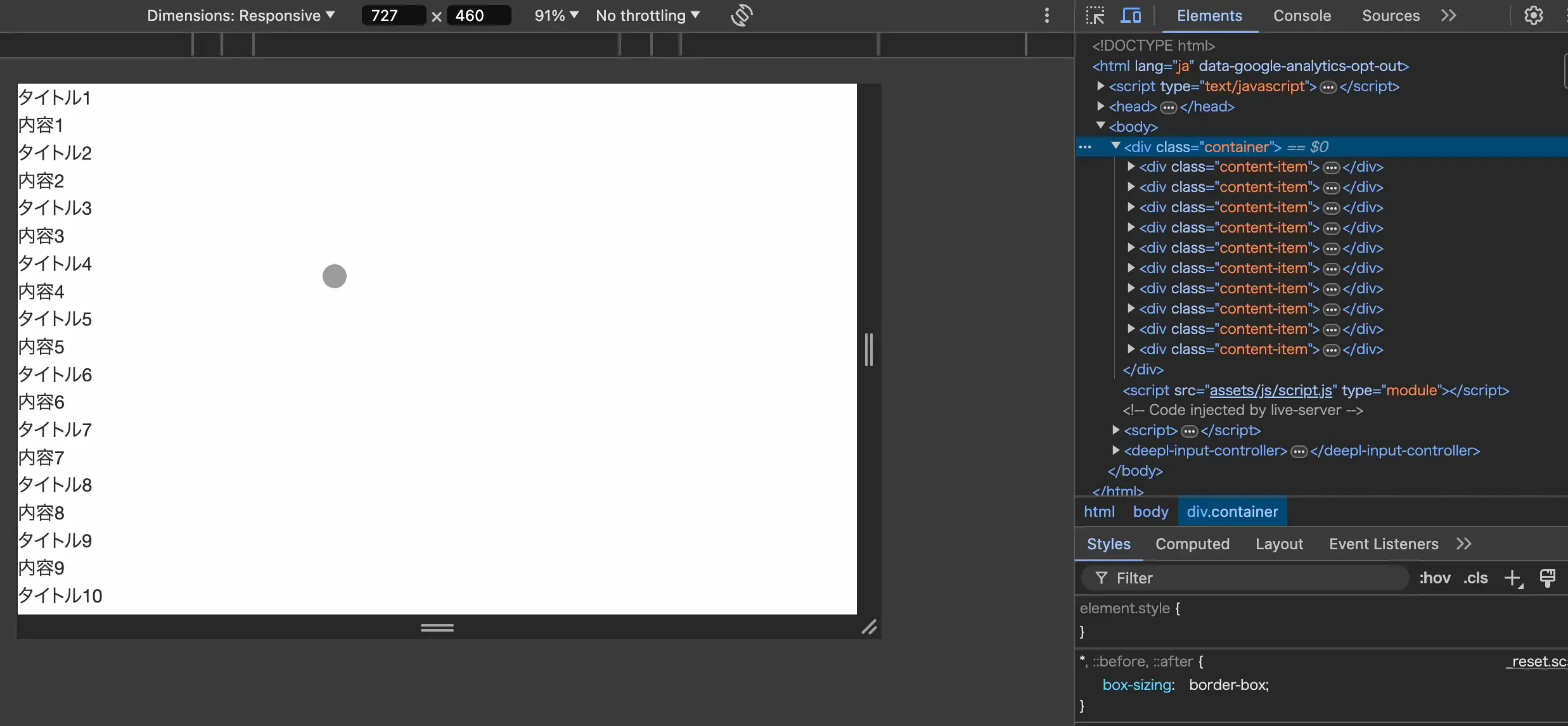
Task: Click the corner viewport resize handle
Action: pyautogui.click(x=869, y=627)
